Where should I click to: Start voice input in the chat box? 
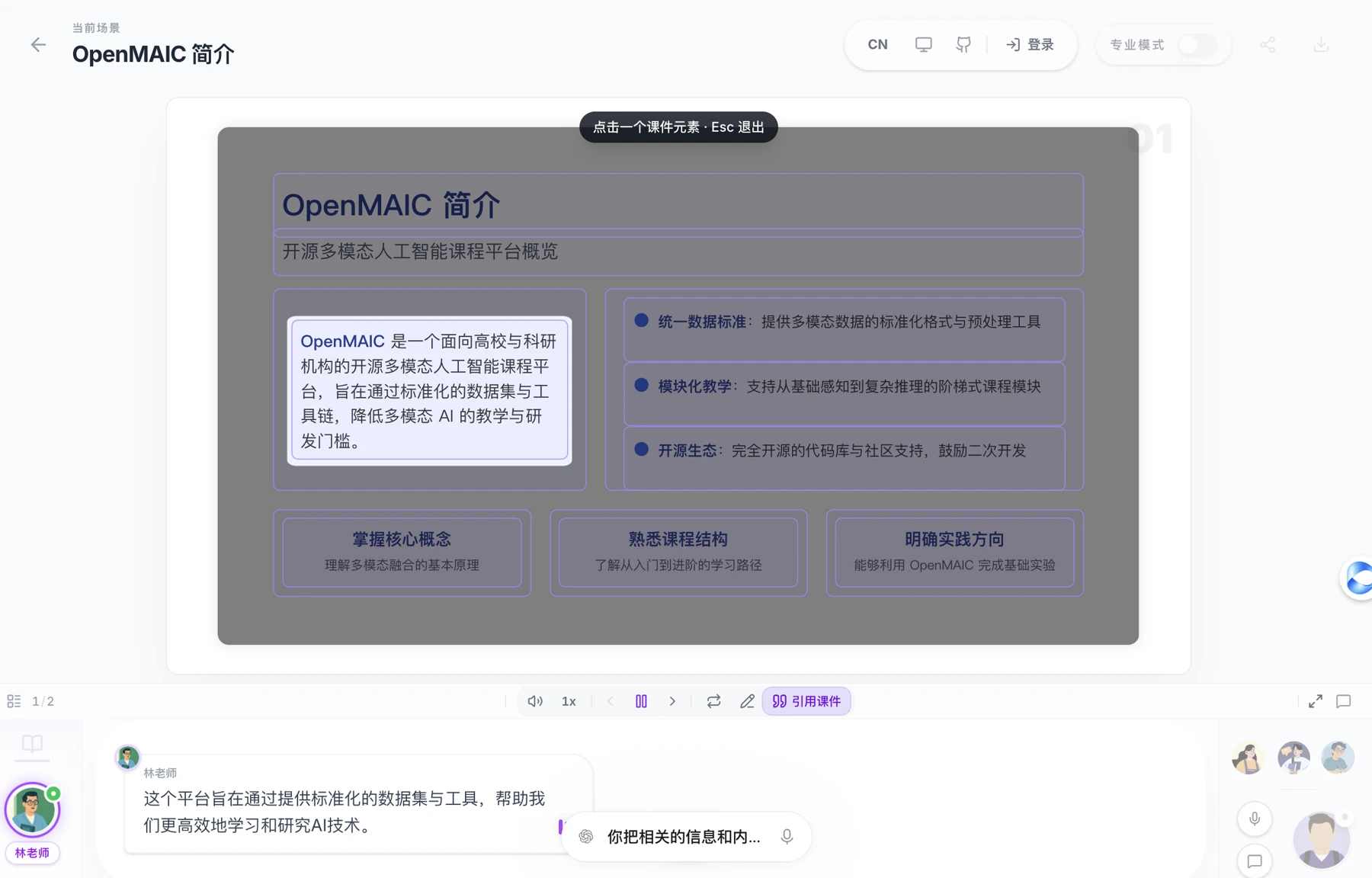pos(787,837)
